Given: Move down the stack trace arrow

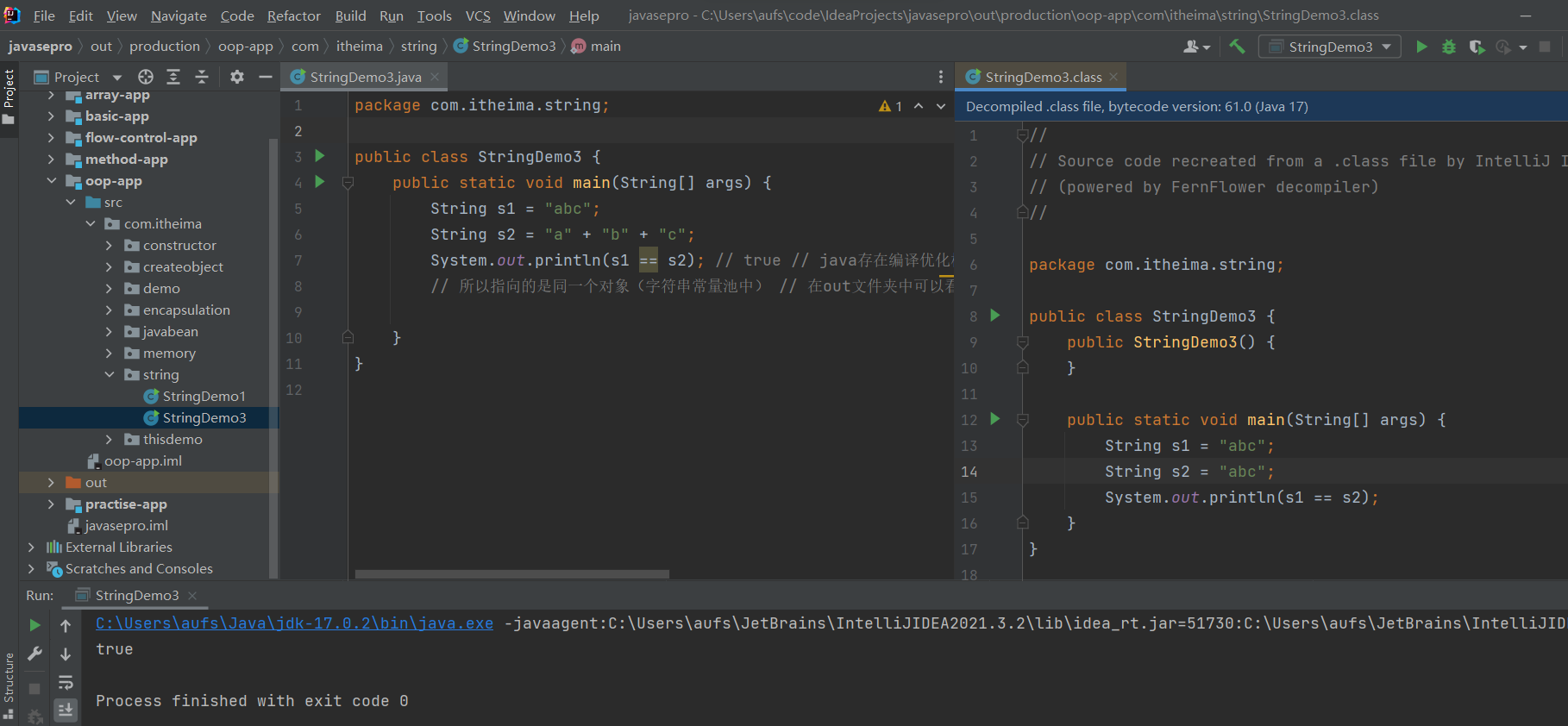Looking at the screenshot, I should [66, 654].
